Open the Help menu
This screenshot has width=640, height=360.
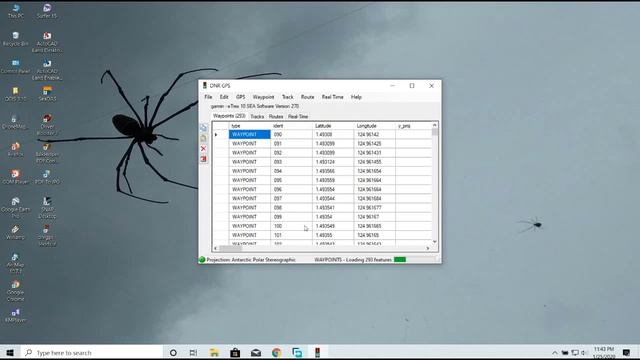[356, 97]
